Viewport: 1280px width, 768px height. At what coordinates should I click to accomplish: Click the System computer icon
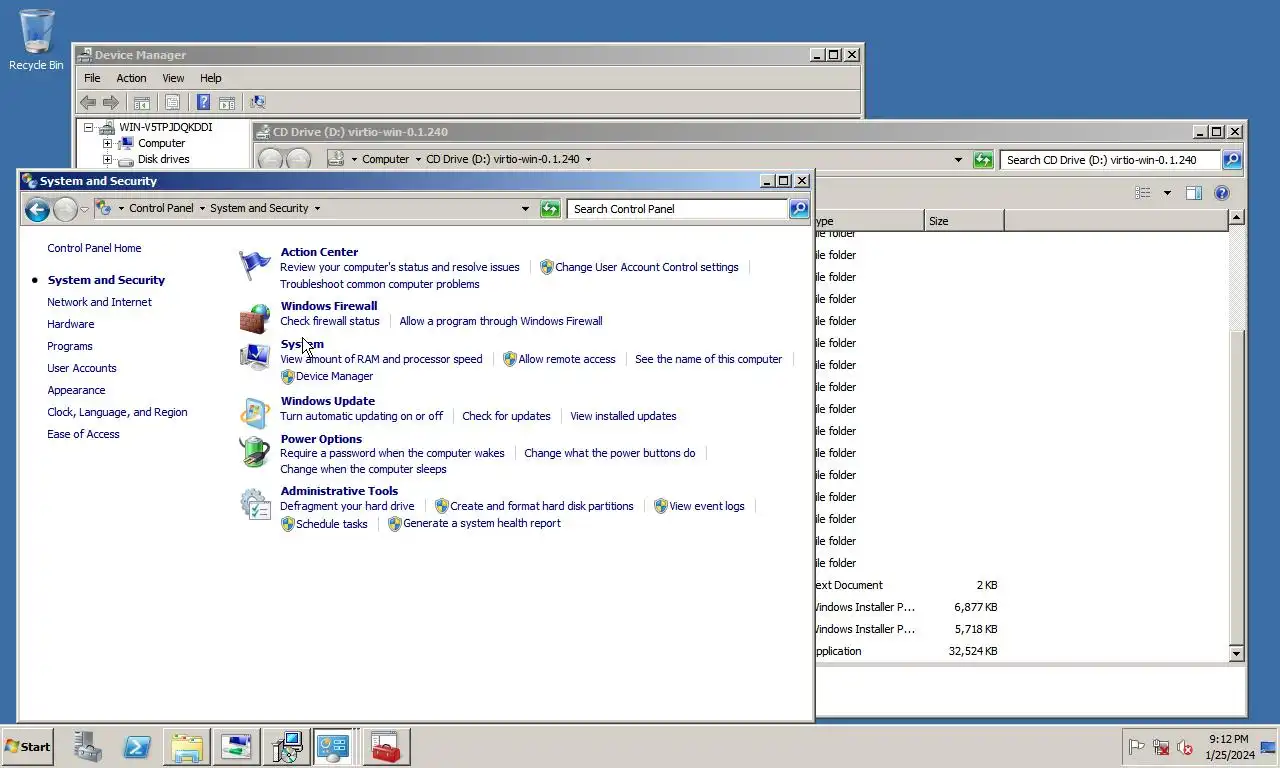pos(255,357)
